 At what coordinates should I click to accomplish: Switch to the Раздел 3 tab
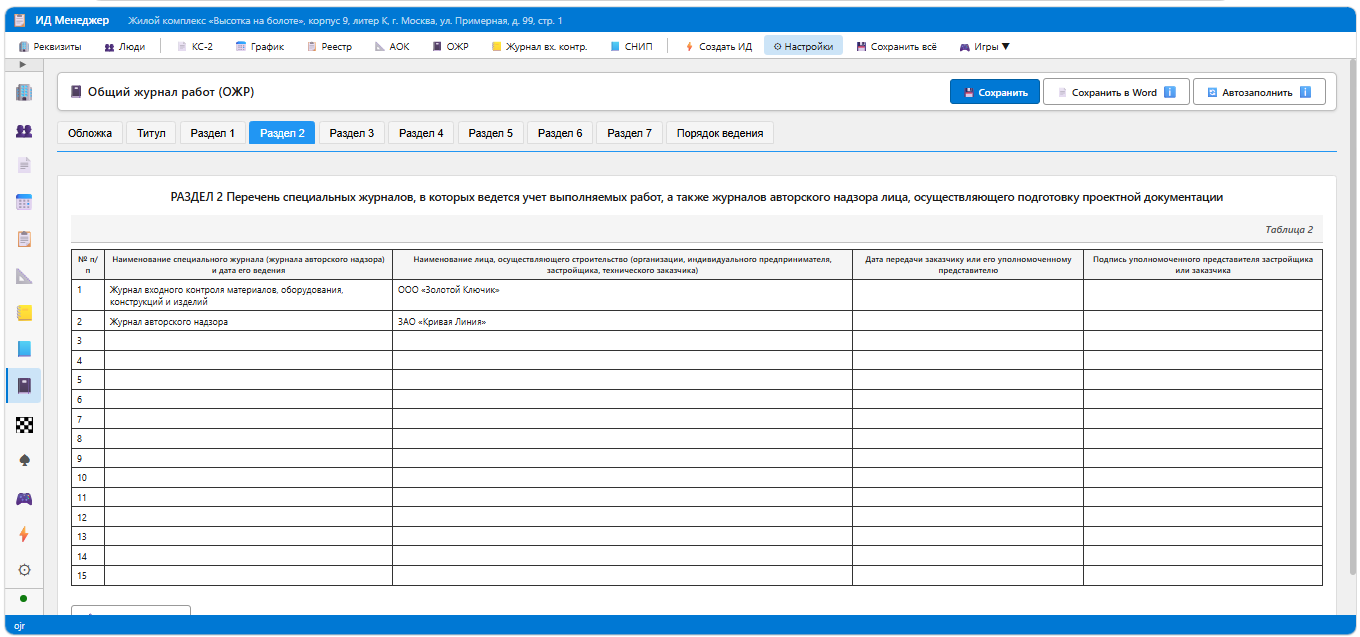click(352, 133)
